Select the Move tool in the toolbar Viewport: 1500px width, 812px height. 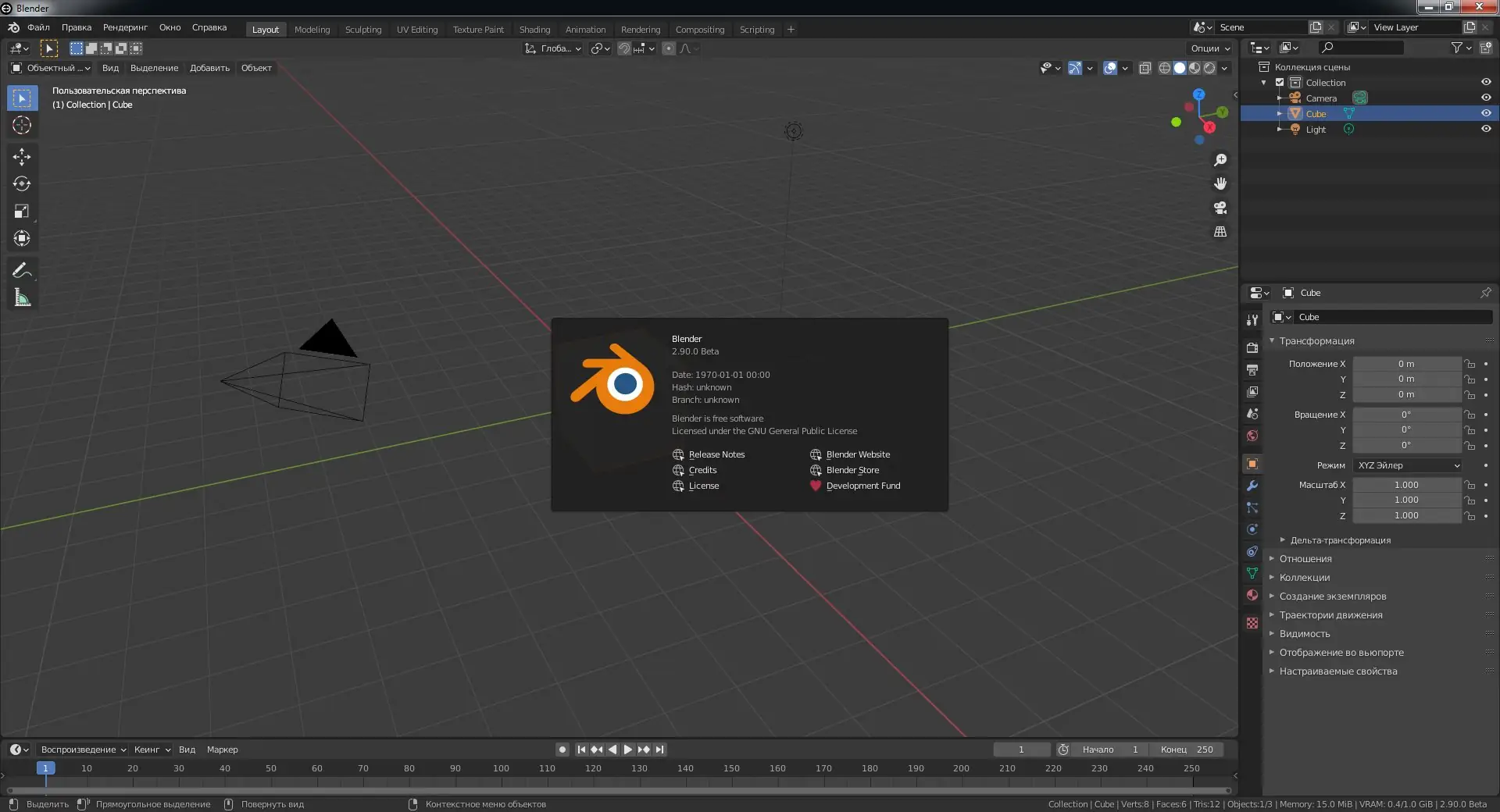pyautogui.click(x=22, y=157)
